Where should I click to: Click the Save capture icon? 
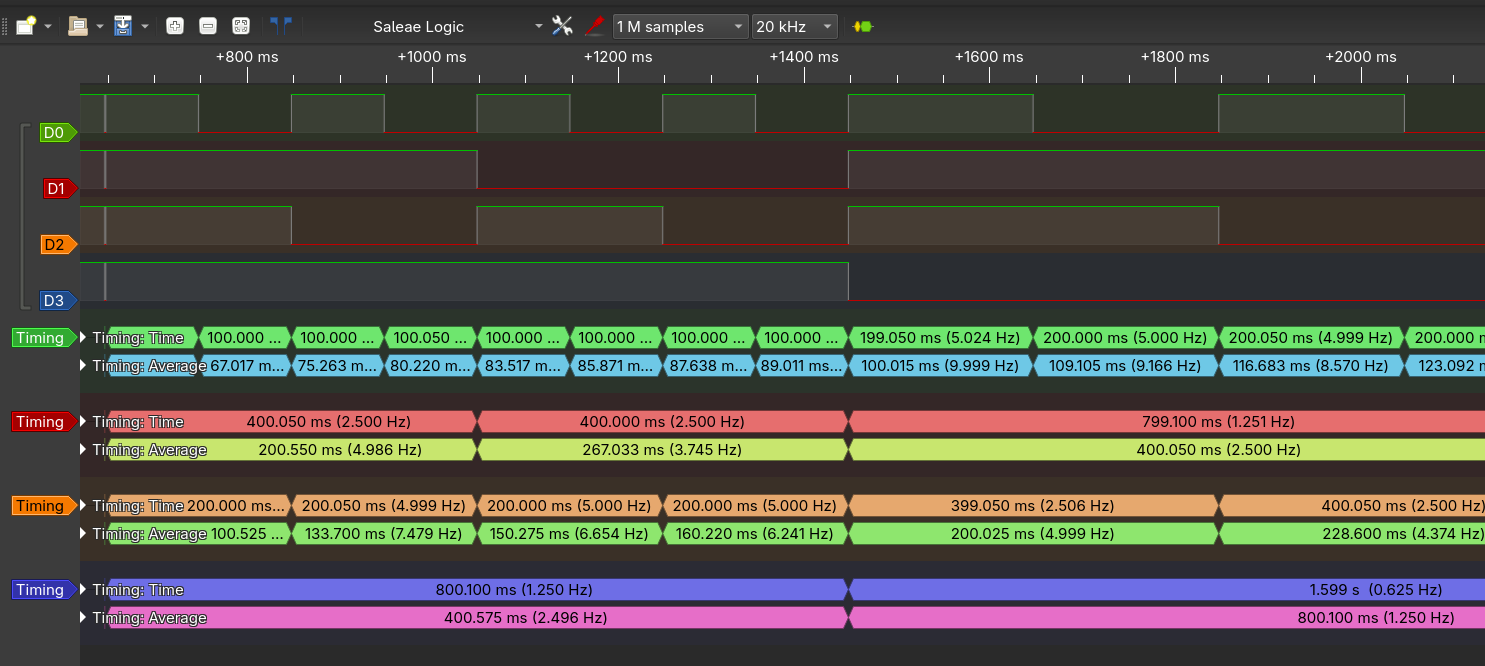pos(124,26)
